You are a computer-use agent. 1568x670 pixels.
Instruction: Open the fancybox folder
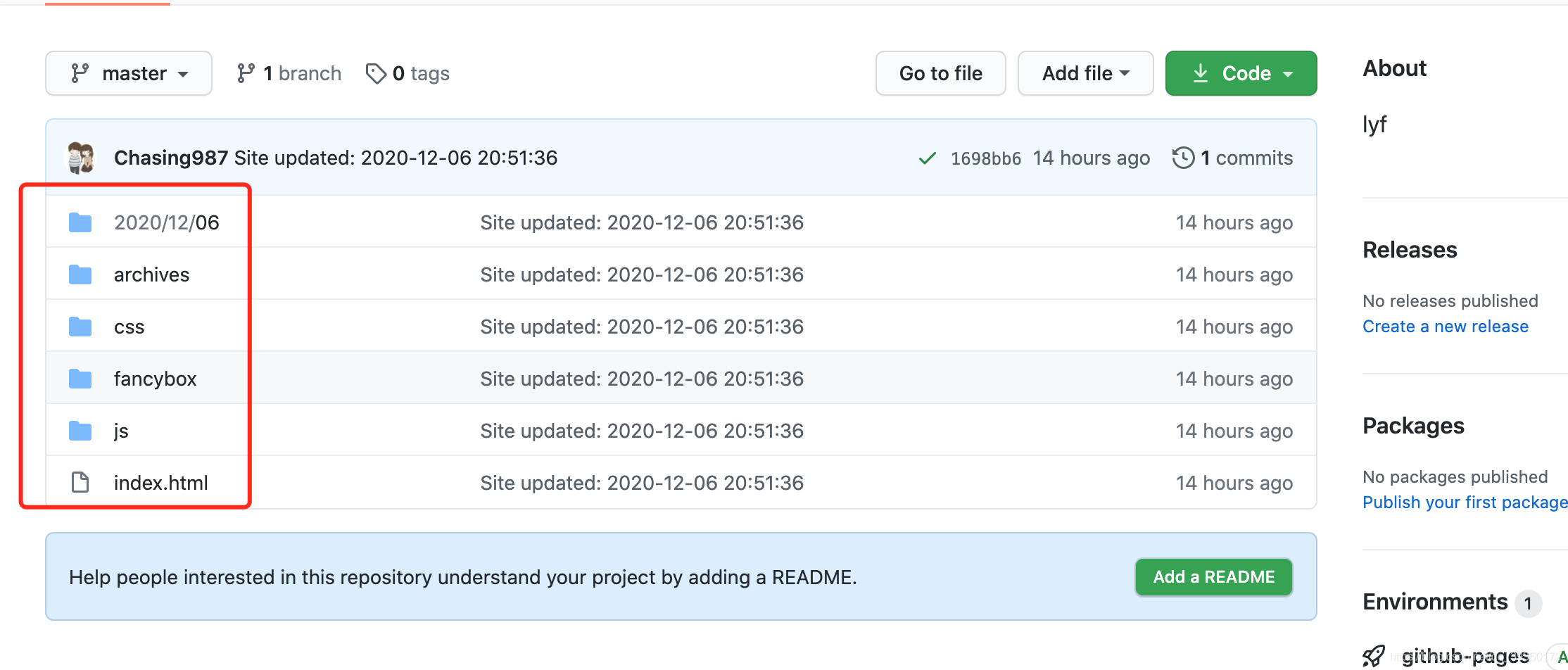(155, 379)
